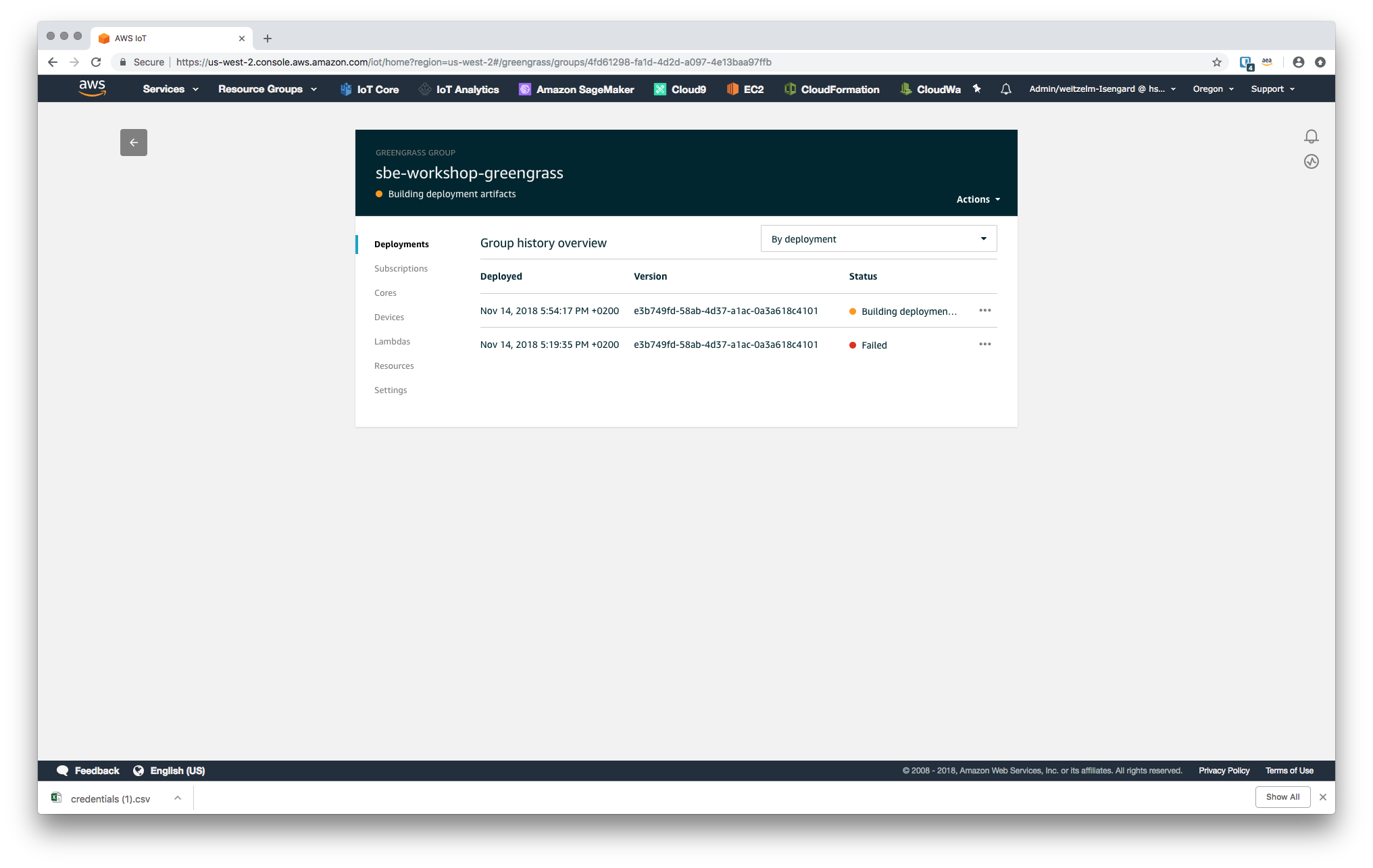The image size is (1373, 868).
Task: Click the 5:54:17 PM deployment date
Action: tap(549, 311)
